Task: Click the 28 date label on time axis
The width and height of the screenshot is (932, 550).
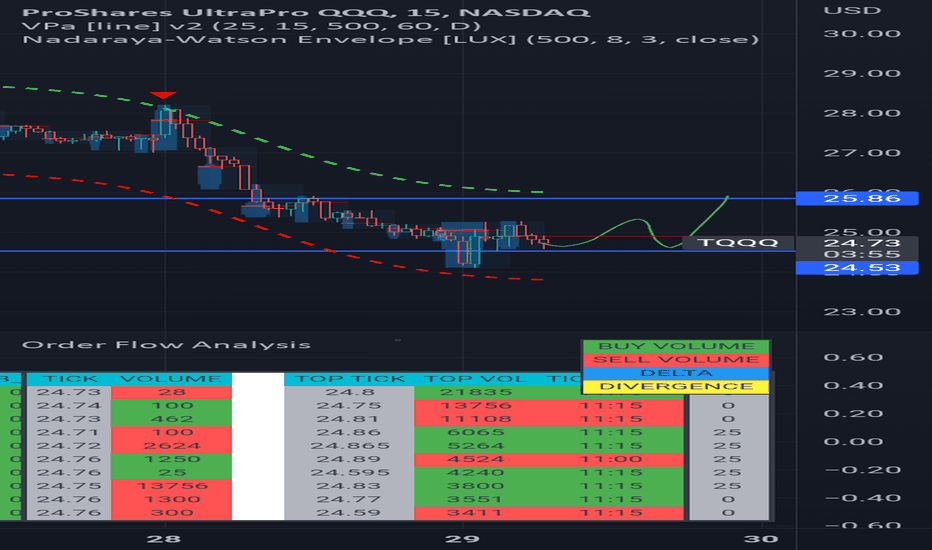Action: tap(164, 539)
